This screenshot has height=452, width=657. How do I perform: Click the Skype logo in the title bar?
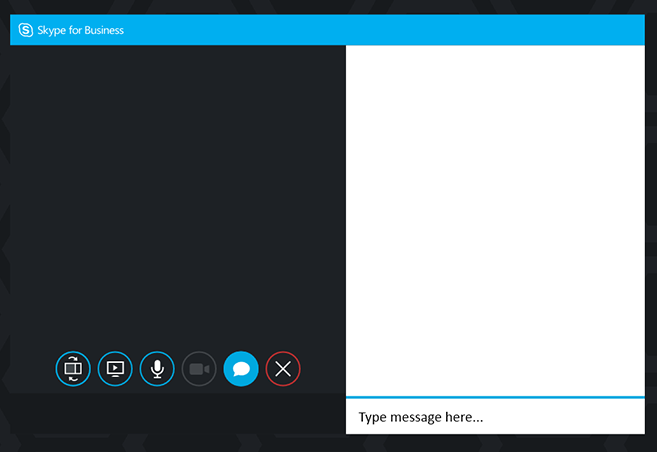26,30
